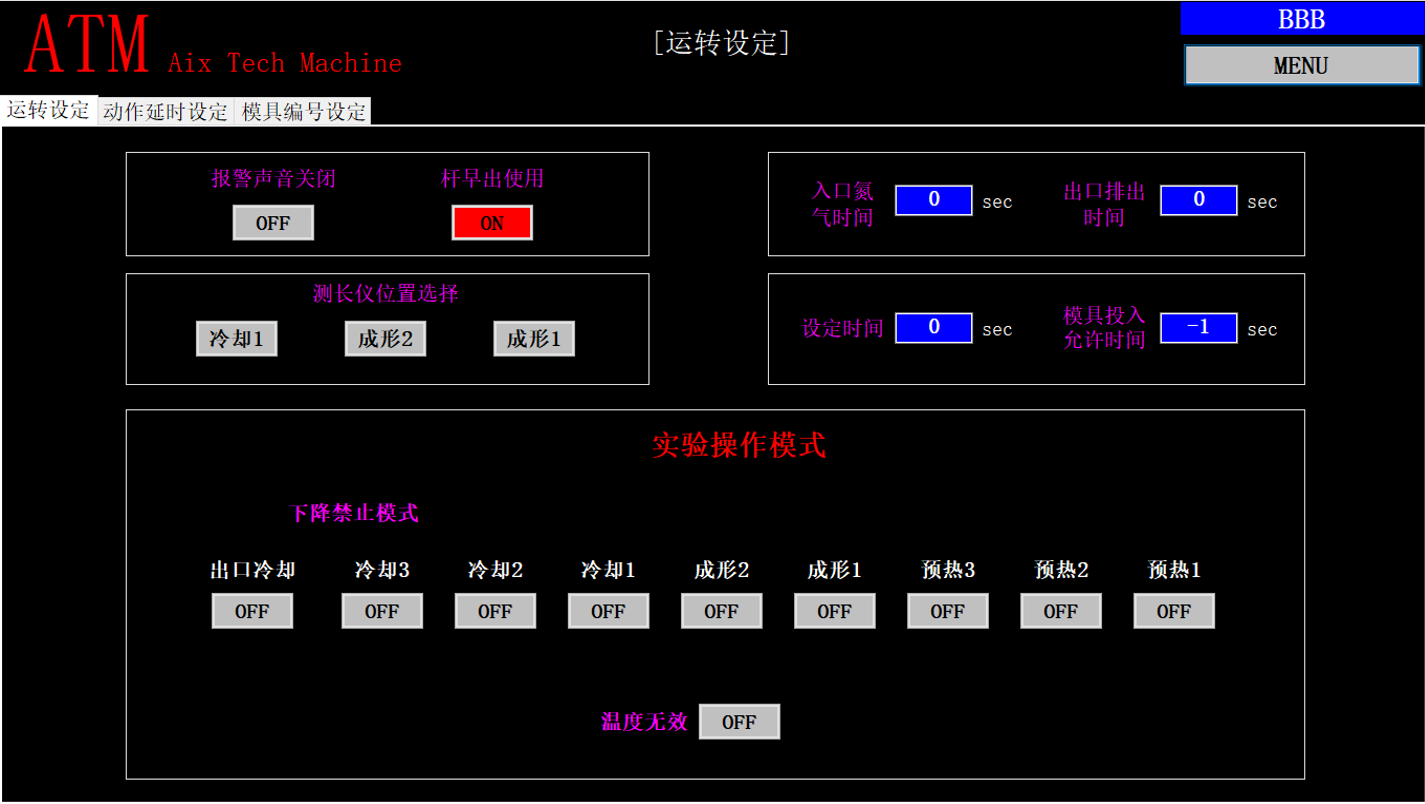Switch to the 动作延时设定 tab
Viewport: 1425px width, 804px height.
(167, 111)
